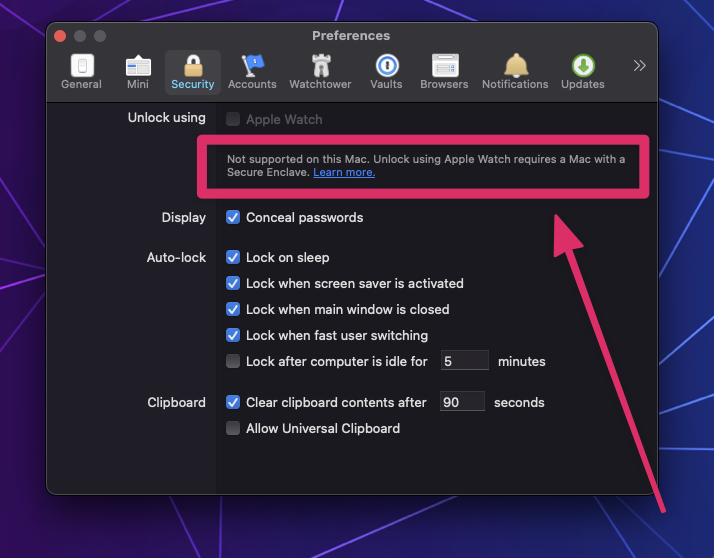Open the Updates download icon

click(x=582, y=72)
